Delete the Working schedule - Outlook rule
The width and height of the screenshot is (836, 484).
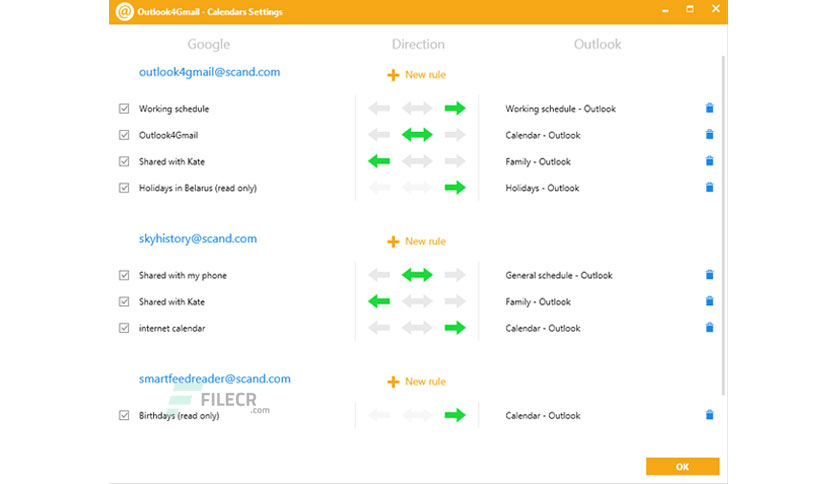[x=709, y=108]
